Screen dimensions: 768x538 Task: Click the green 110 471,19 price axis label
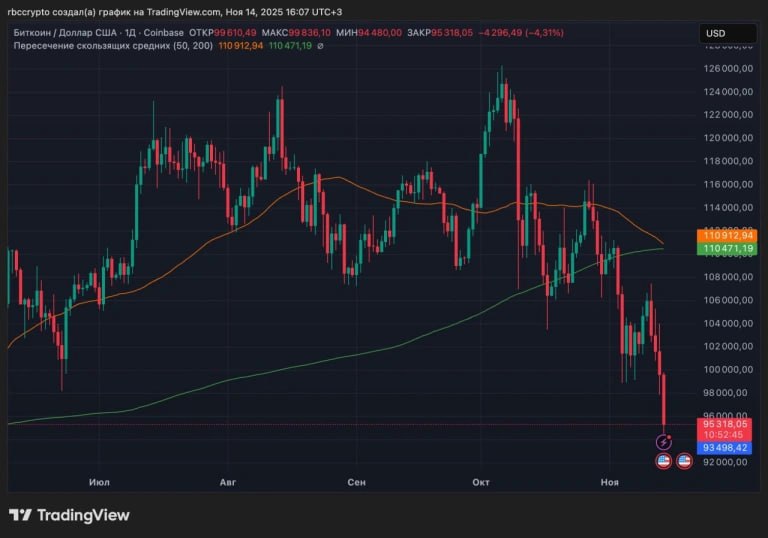point(727,248)
